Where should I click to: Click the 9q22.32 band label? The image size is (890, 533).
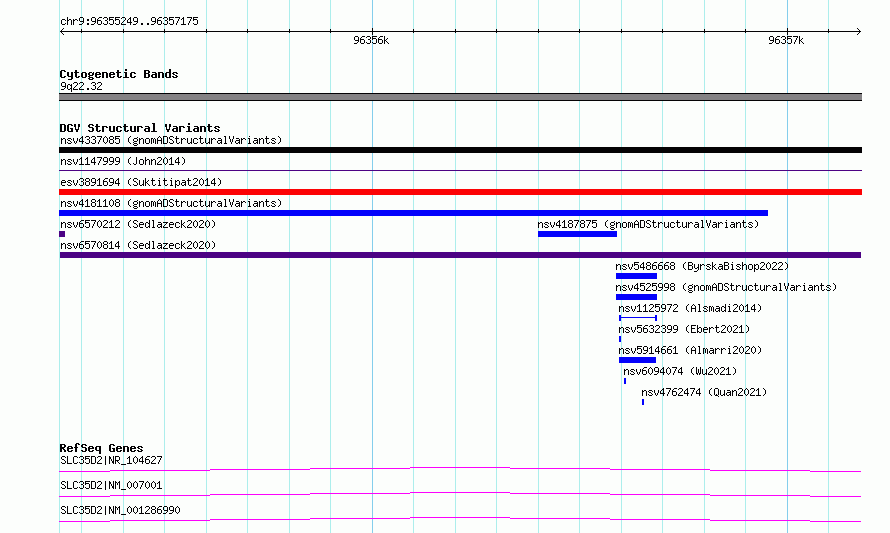(81, 86)
